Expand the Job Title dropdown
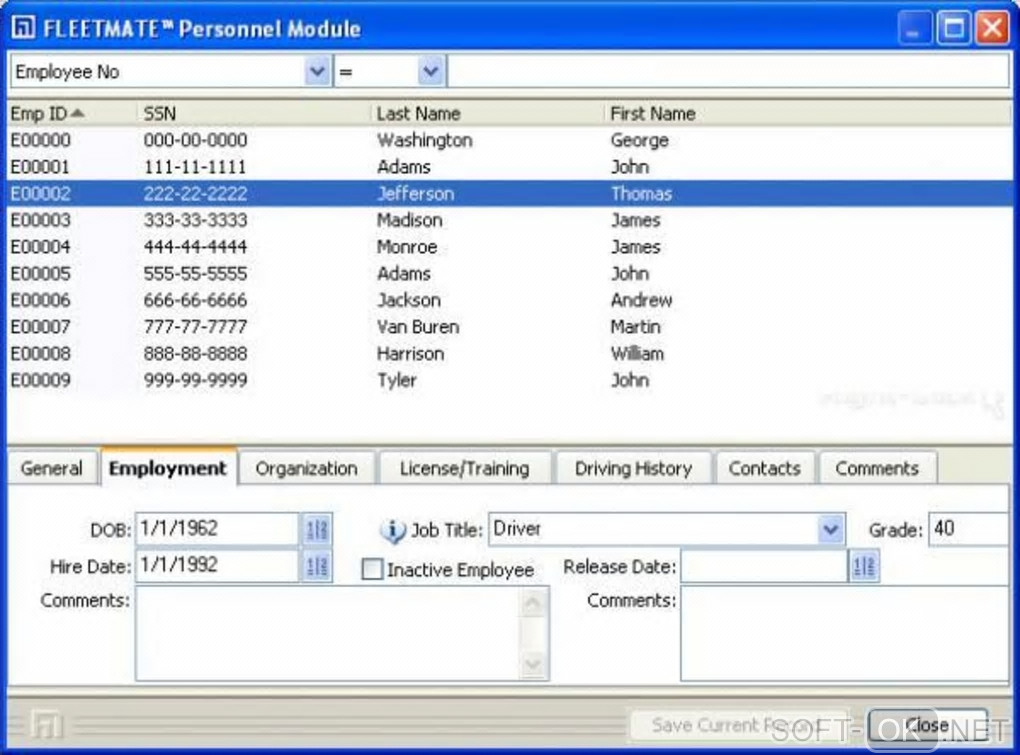Viewport: 1020px width, 755px height. [x=831, y=529]
